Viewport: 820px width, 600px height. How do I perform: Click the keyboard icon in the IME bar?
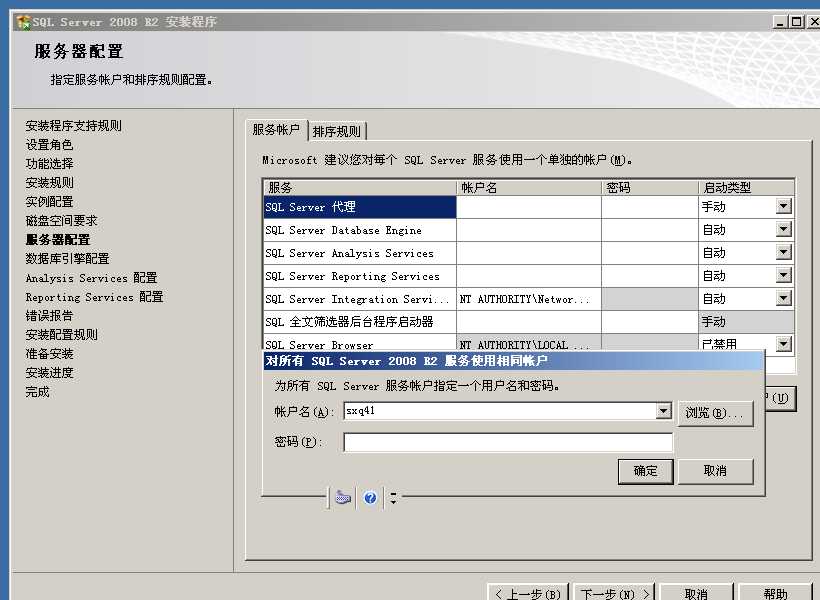coord(343,497)
